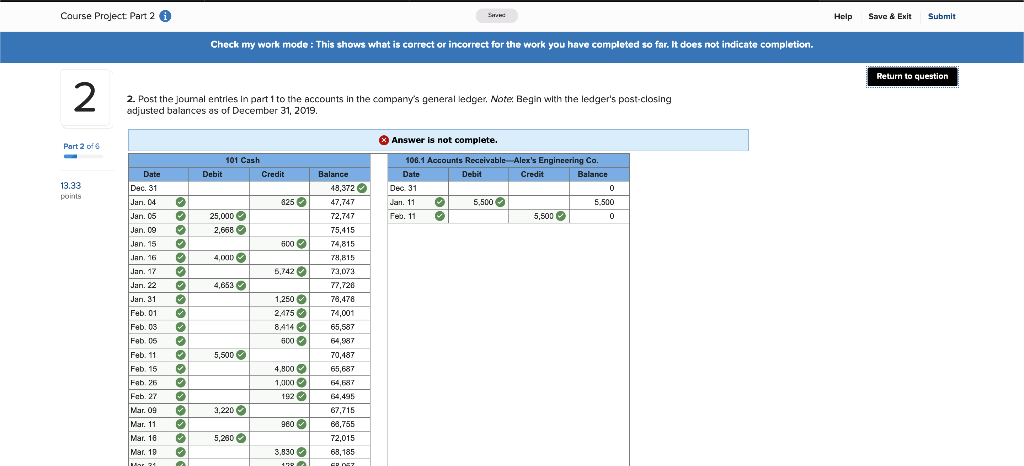Open the Help link

pos(843,16)
